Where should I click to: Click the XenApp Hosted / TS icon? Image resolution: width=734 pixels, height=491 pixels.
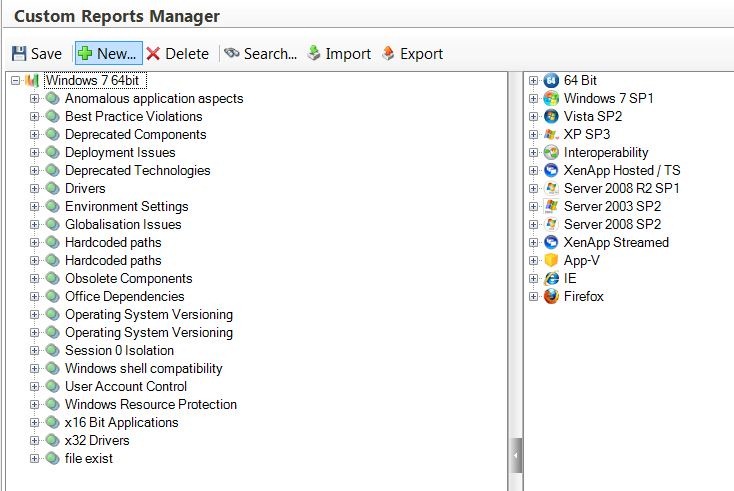(551, 170)
